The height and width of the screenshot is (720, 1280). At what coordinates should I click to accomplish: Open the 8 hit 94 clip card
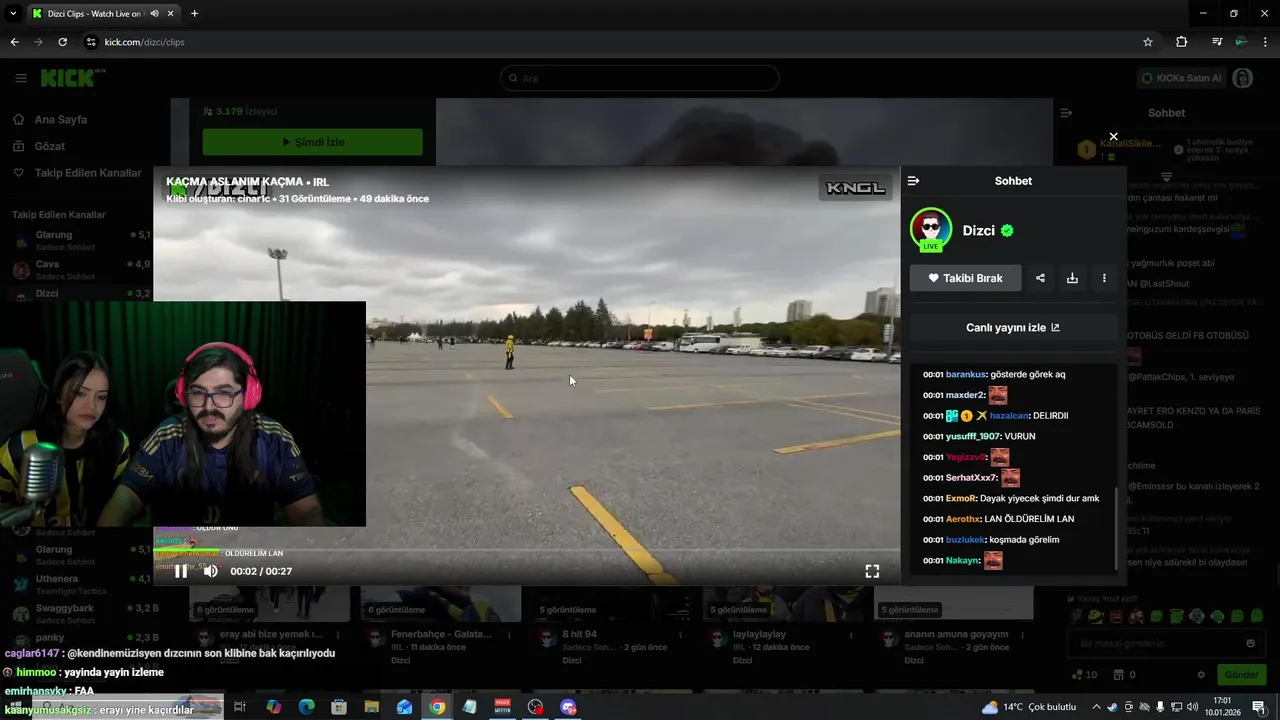click(610, 625)
